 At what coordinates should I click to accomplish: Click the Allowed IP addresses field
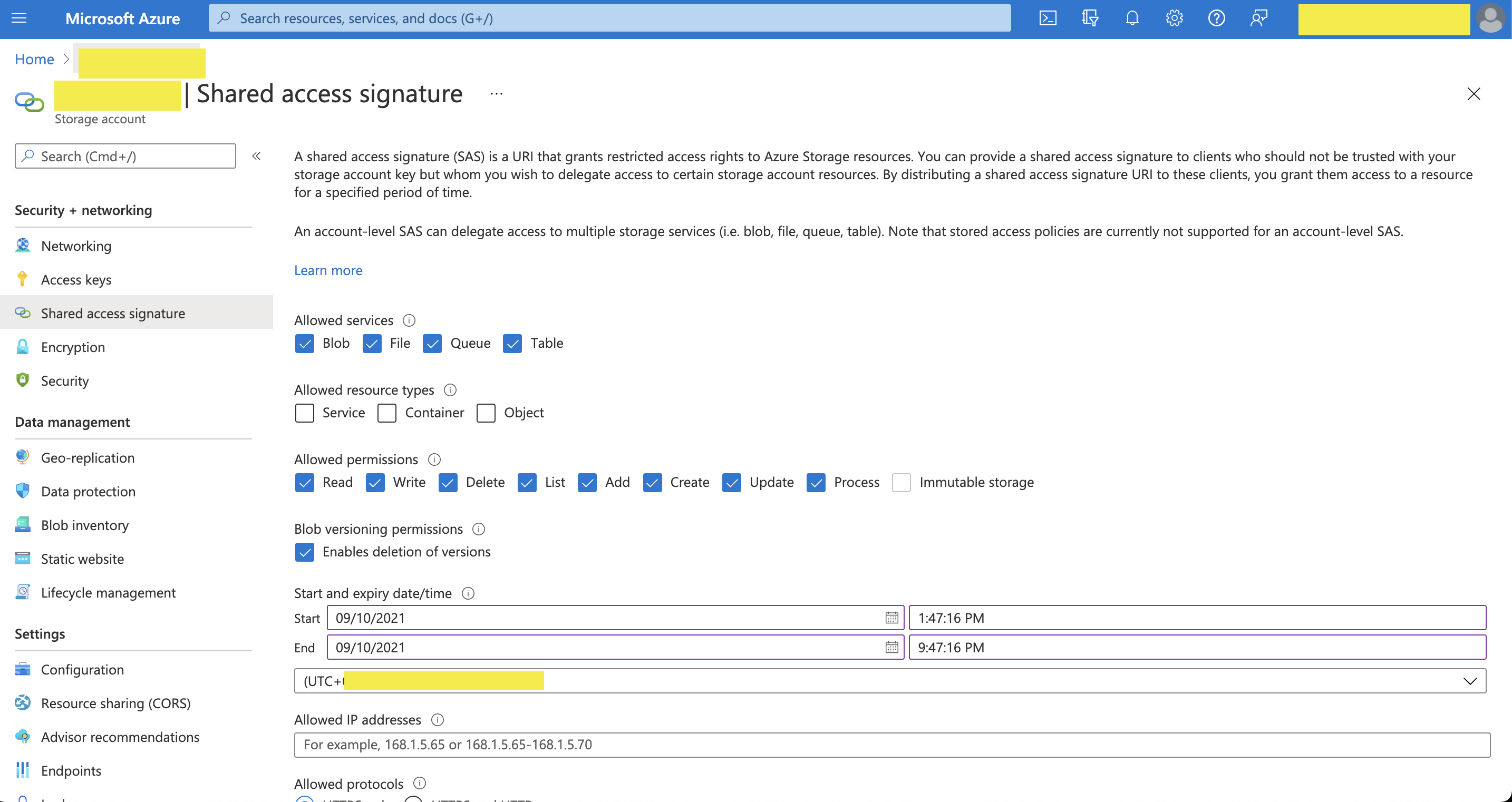tap(891, 745)
